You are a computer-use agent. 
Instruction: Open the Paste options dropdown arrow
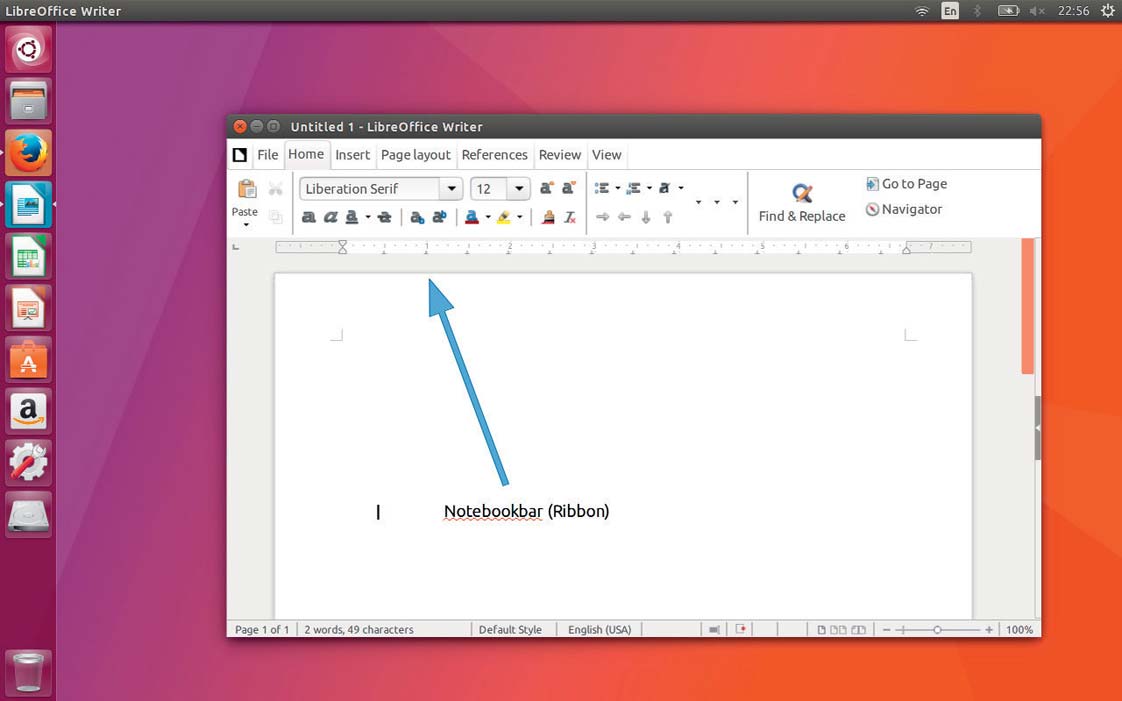tap(246, 225)
